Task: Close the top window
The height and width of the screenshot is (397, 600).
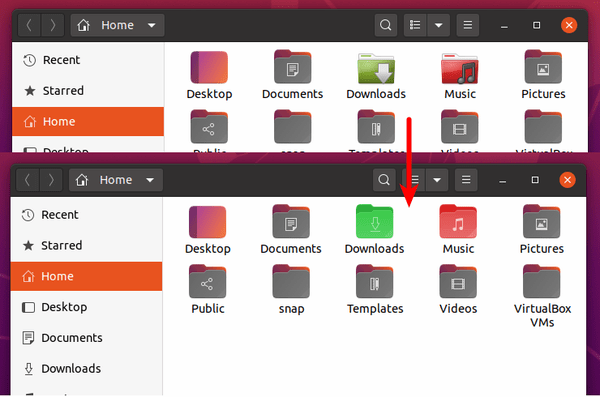Action: tap(569, 25)
